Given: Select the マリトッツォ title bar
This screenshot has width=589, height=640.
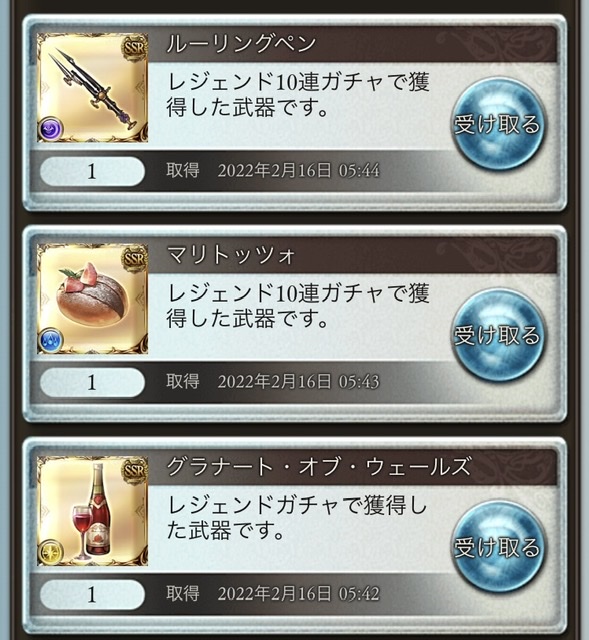Looking at the screenshot, I should click(x=353, y=255).
